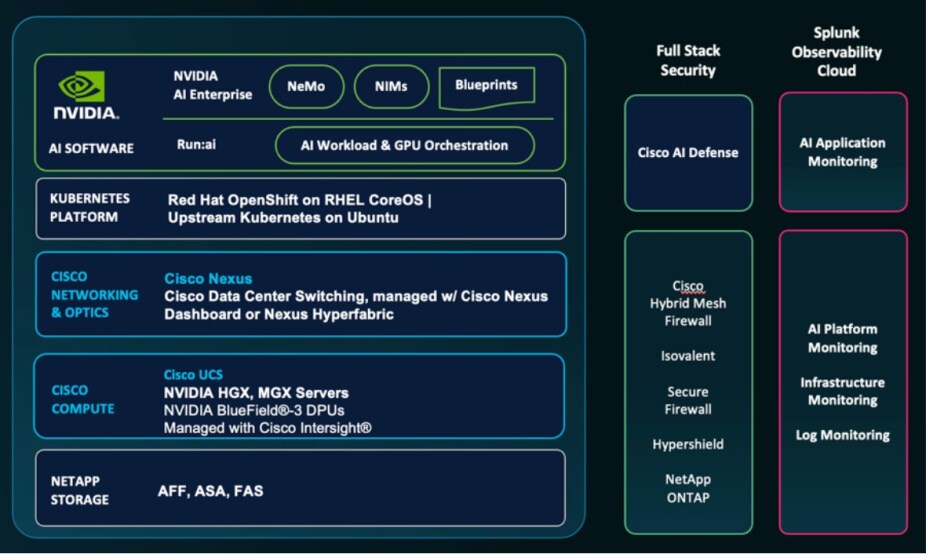The height and width of the screenshot is (554, 926).
Task: Click the AI Application Monitoring box
Action: pos(842,152)
